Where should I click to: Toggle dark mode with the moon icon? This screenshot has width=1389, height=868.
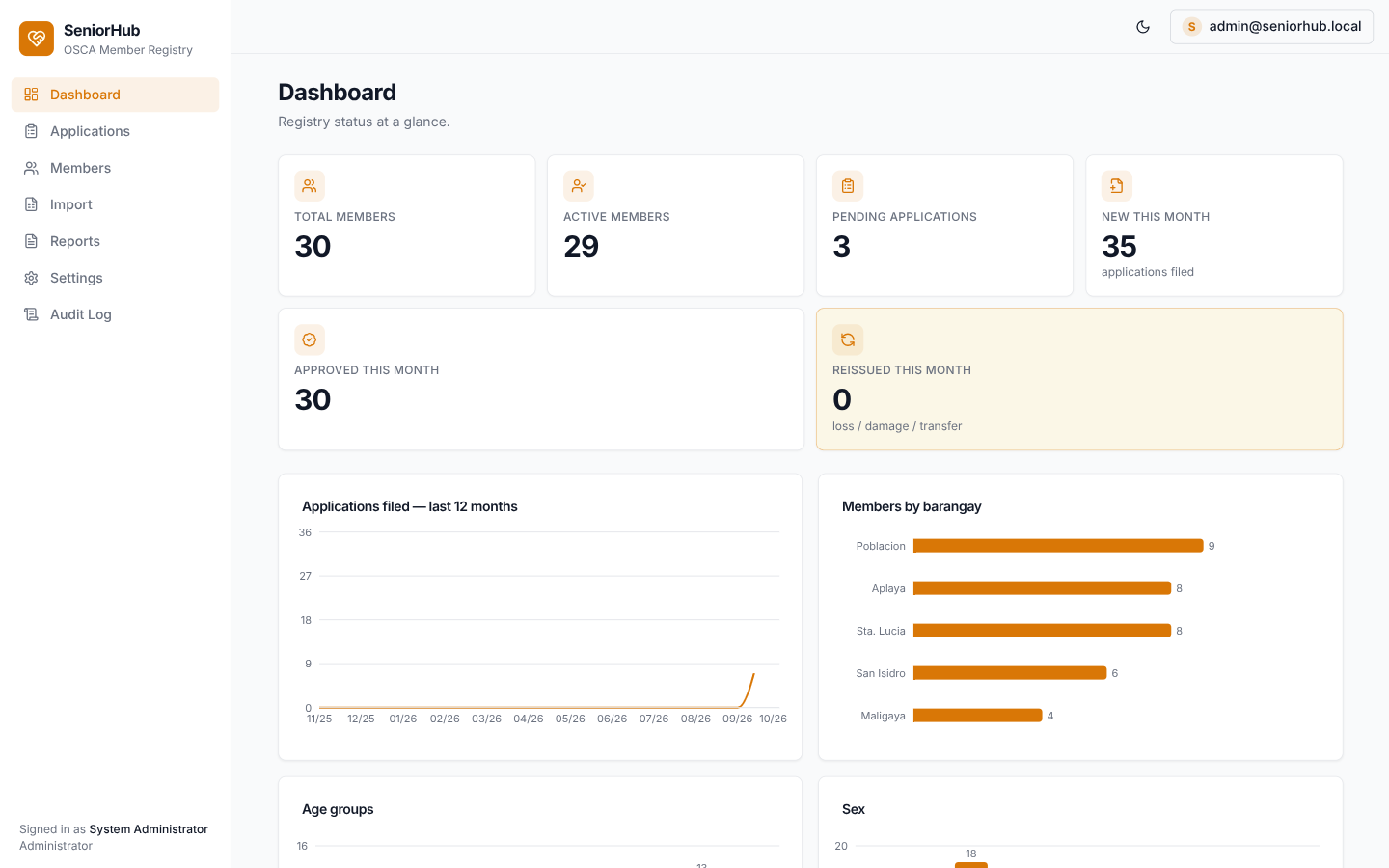click(x=1143, y=27)
